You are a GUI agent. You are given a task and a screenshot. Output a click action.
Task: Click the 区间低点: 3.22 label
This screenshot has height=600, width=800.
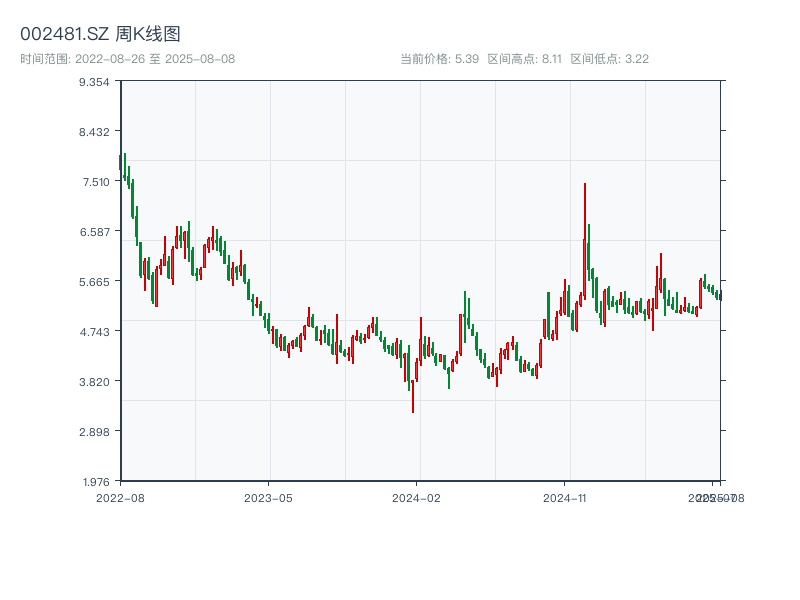click(610, 59)
